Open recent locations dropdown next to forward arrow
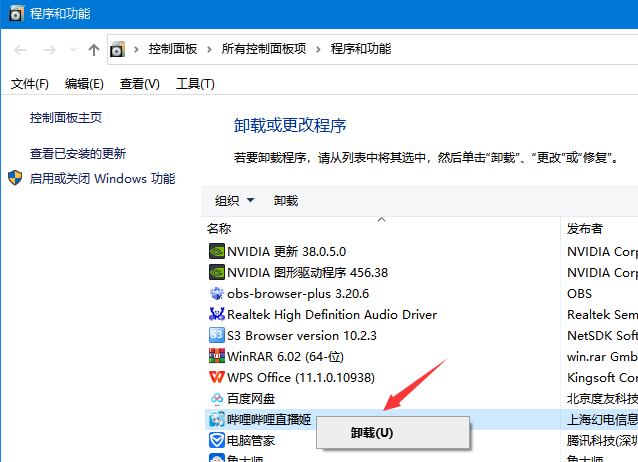 [73, 50]
